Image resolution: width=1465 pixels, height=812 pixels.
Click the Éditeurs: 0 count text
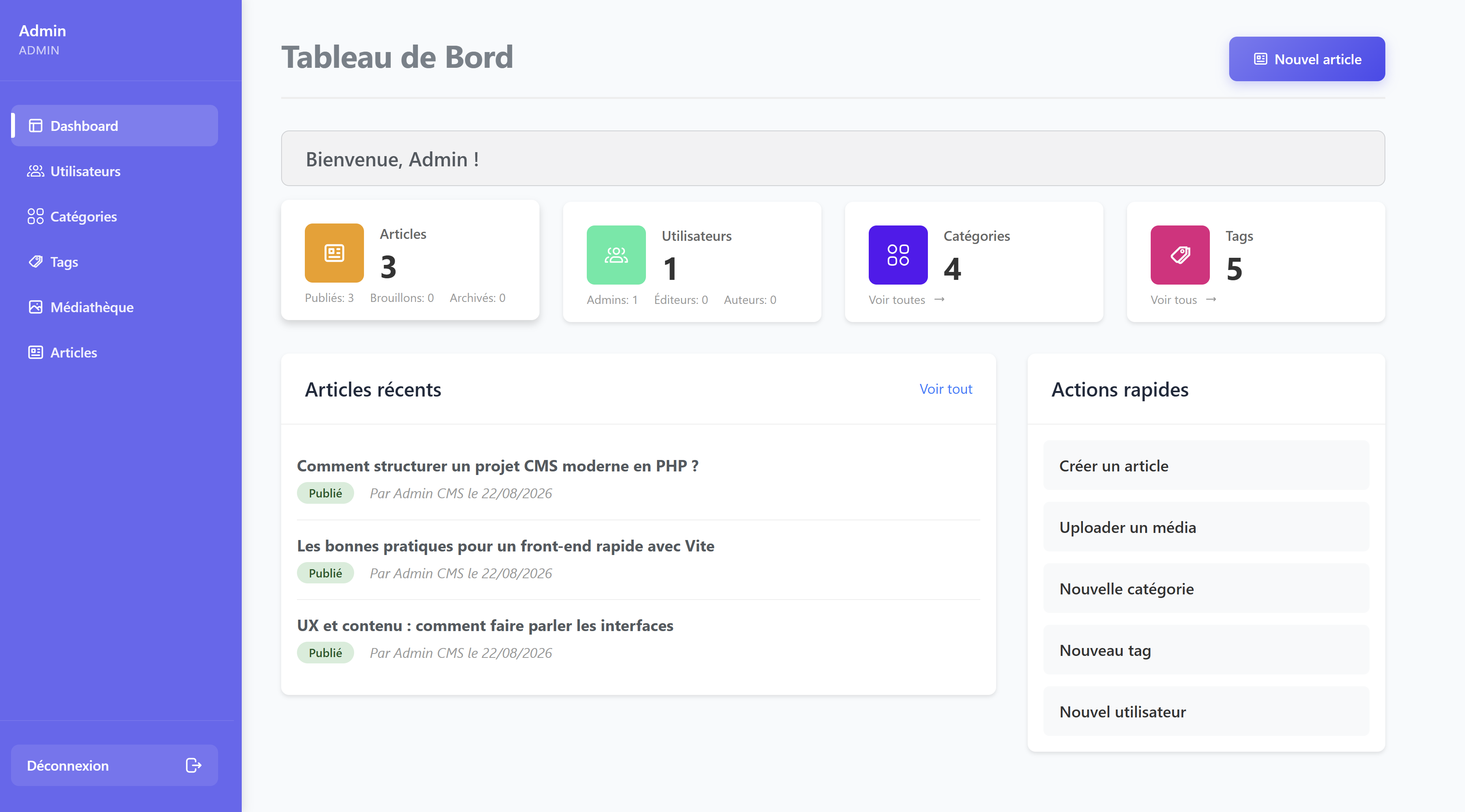coord(681,300)
